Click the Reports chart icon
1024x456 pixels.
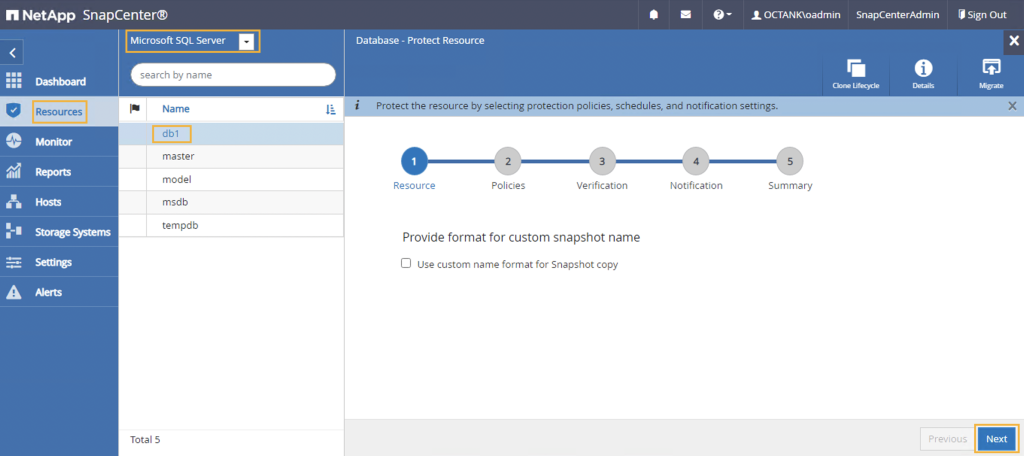[x=13, y=172]
